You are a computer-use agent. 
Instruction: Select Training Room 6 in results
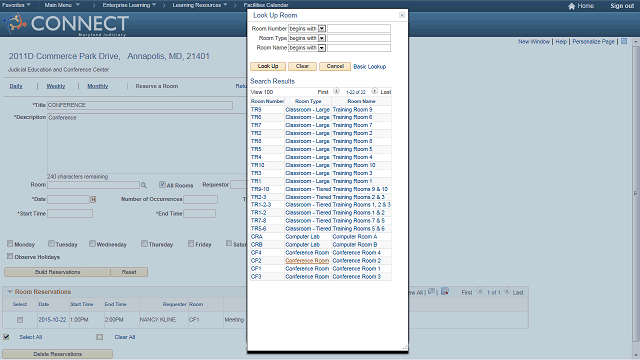pyautogui.click(x=352, y=117)
